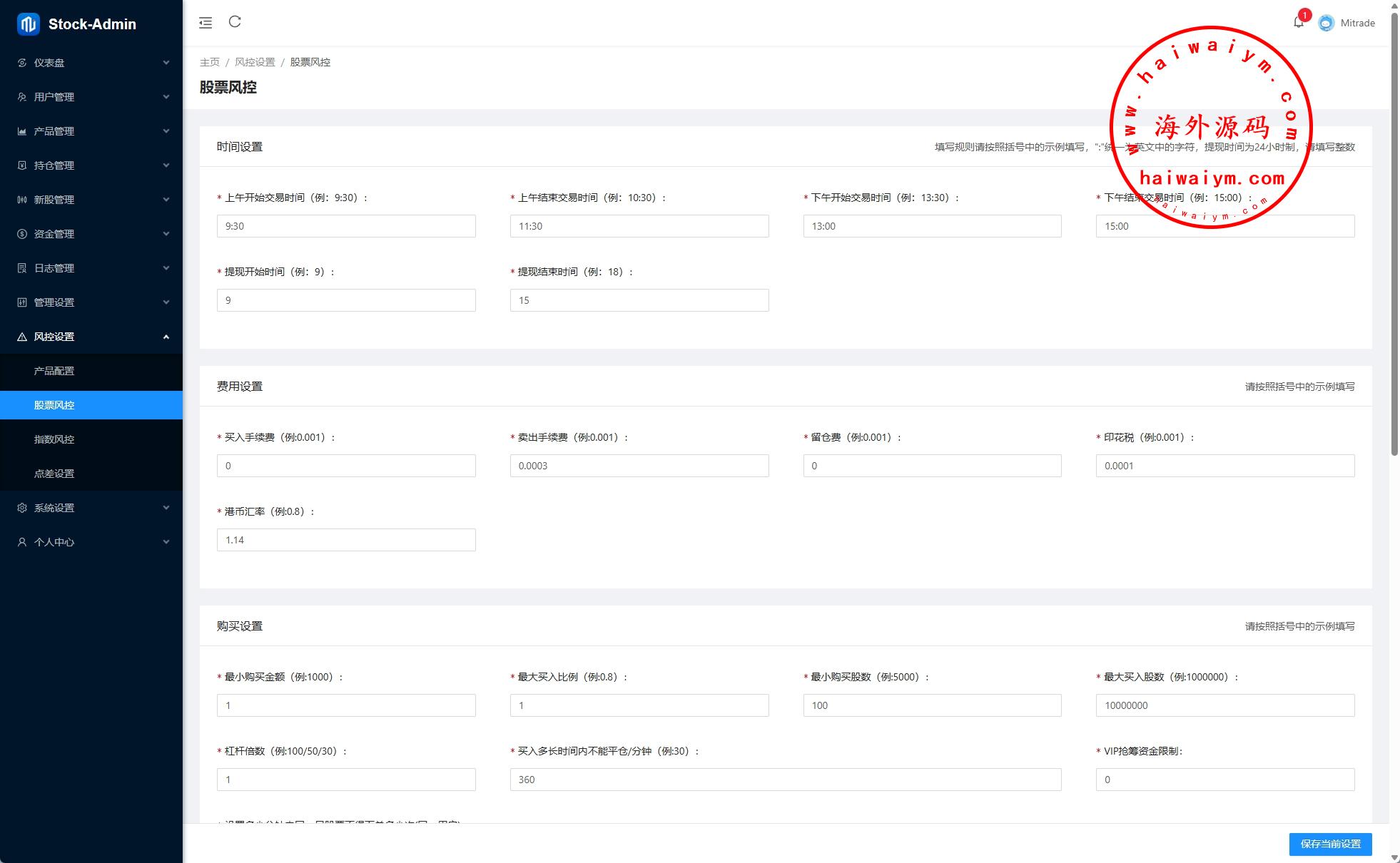Click the 仪表盘 dashboard icon

[22, 63]
